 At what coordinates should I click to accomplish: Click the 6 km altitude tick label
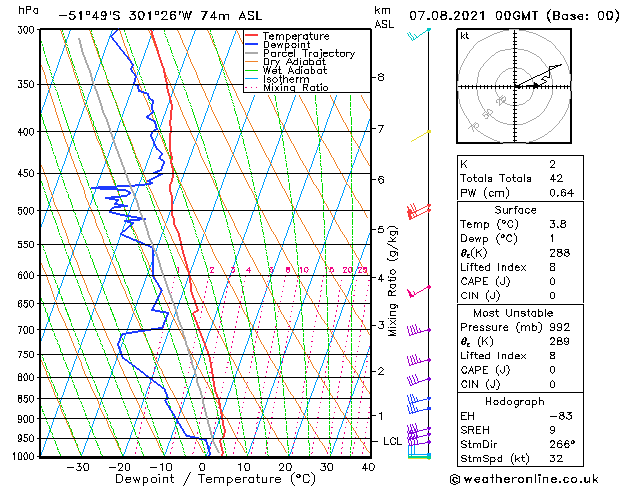pyautogui.click(x=381, y=180)
